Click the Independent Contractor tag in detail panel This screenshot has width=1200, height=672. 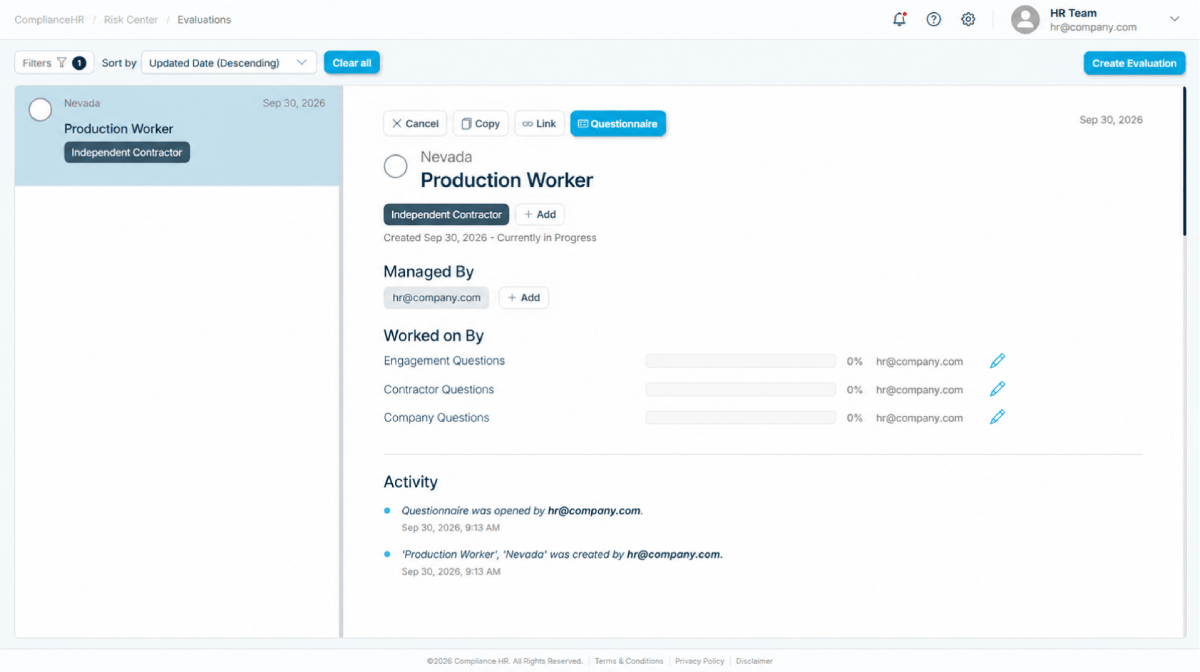click(446, 214)
